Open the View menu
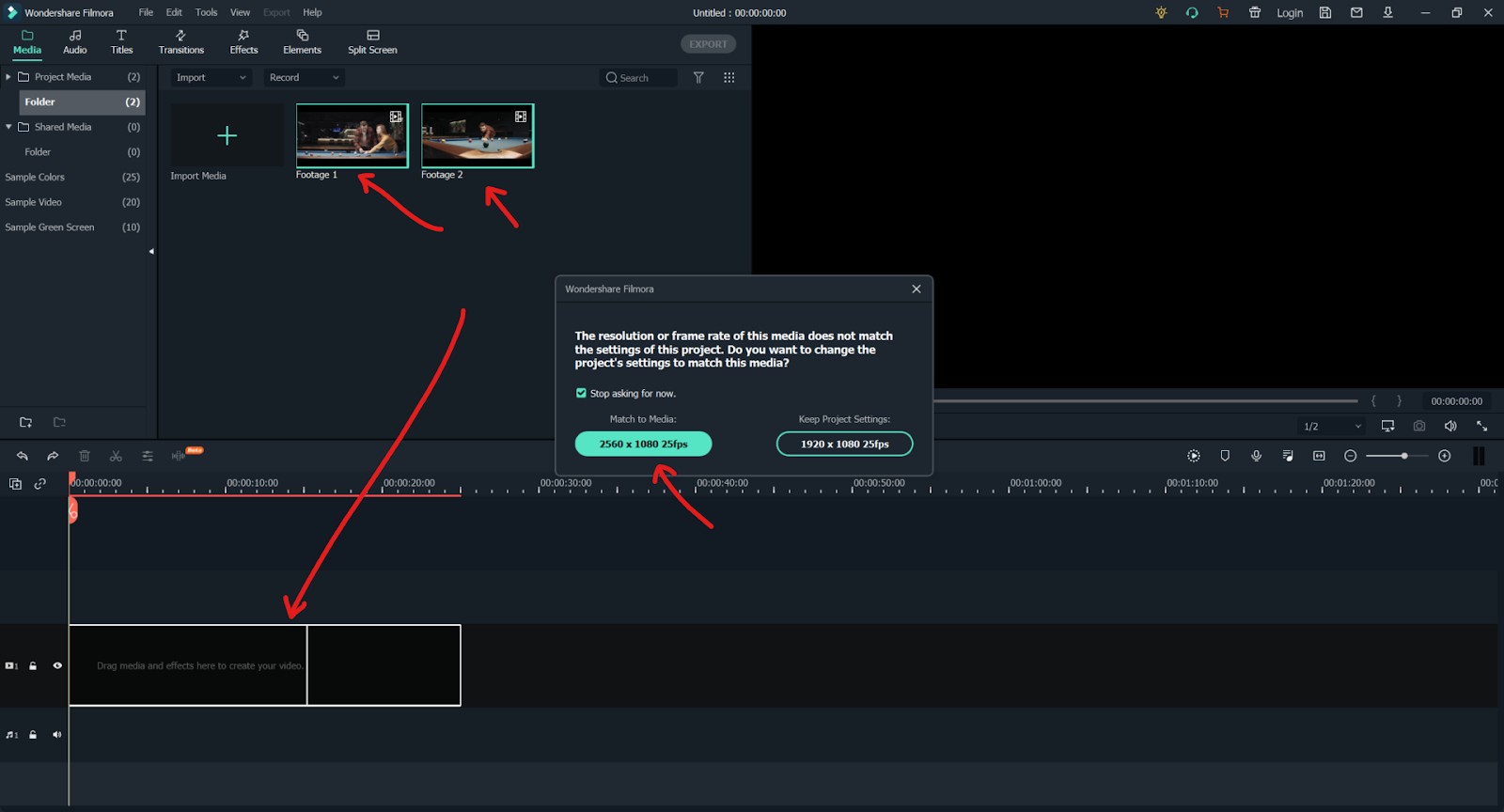The height and width of the screenshot is (812, 1504). 240,12
